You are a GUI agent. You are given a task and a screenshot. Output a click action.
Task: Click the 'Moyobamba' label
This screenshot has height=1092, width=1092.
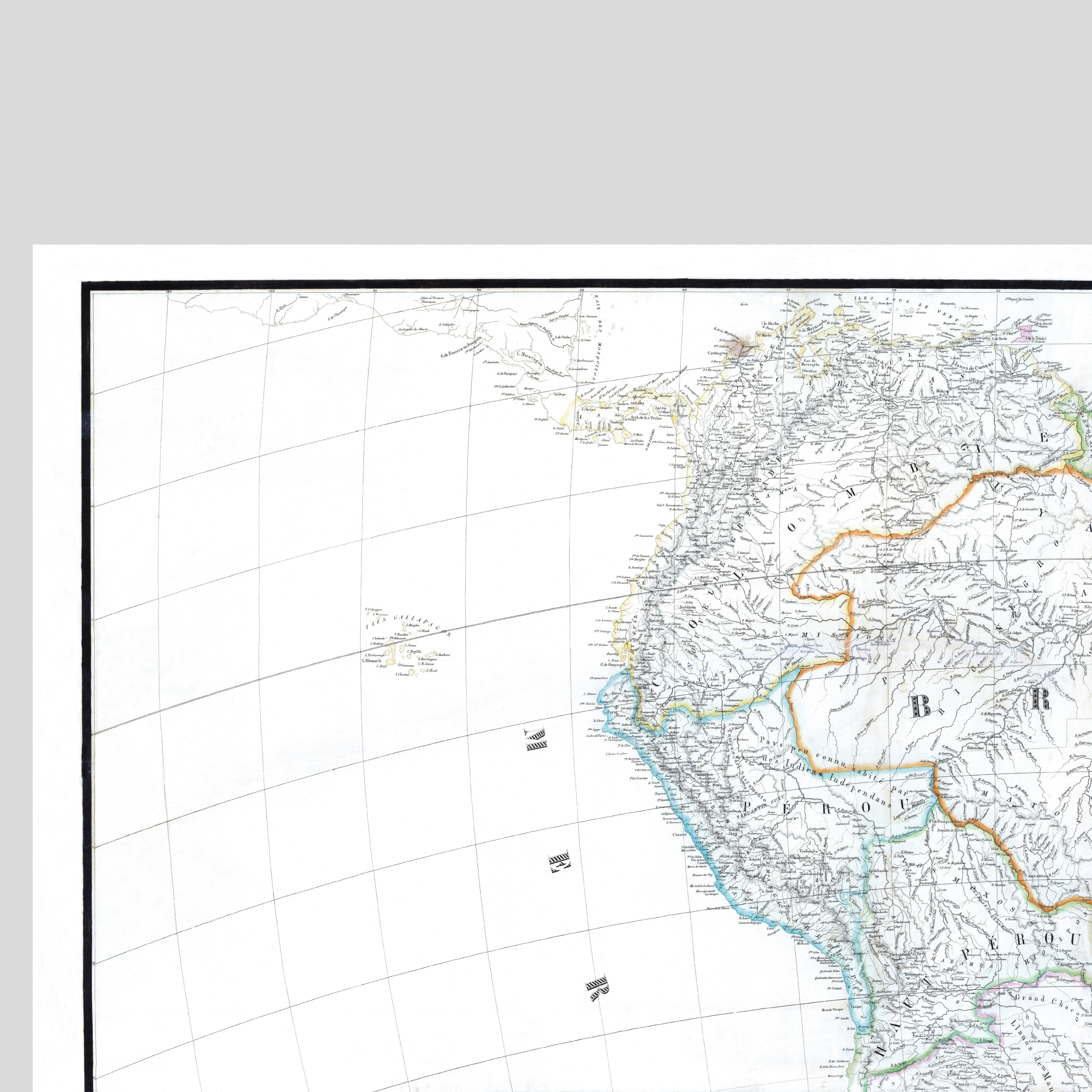[x=719, y=743]
